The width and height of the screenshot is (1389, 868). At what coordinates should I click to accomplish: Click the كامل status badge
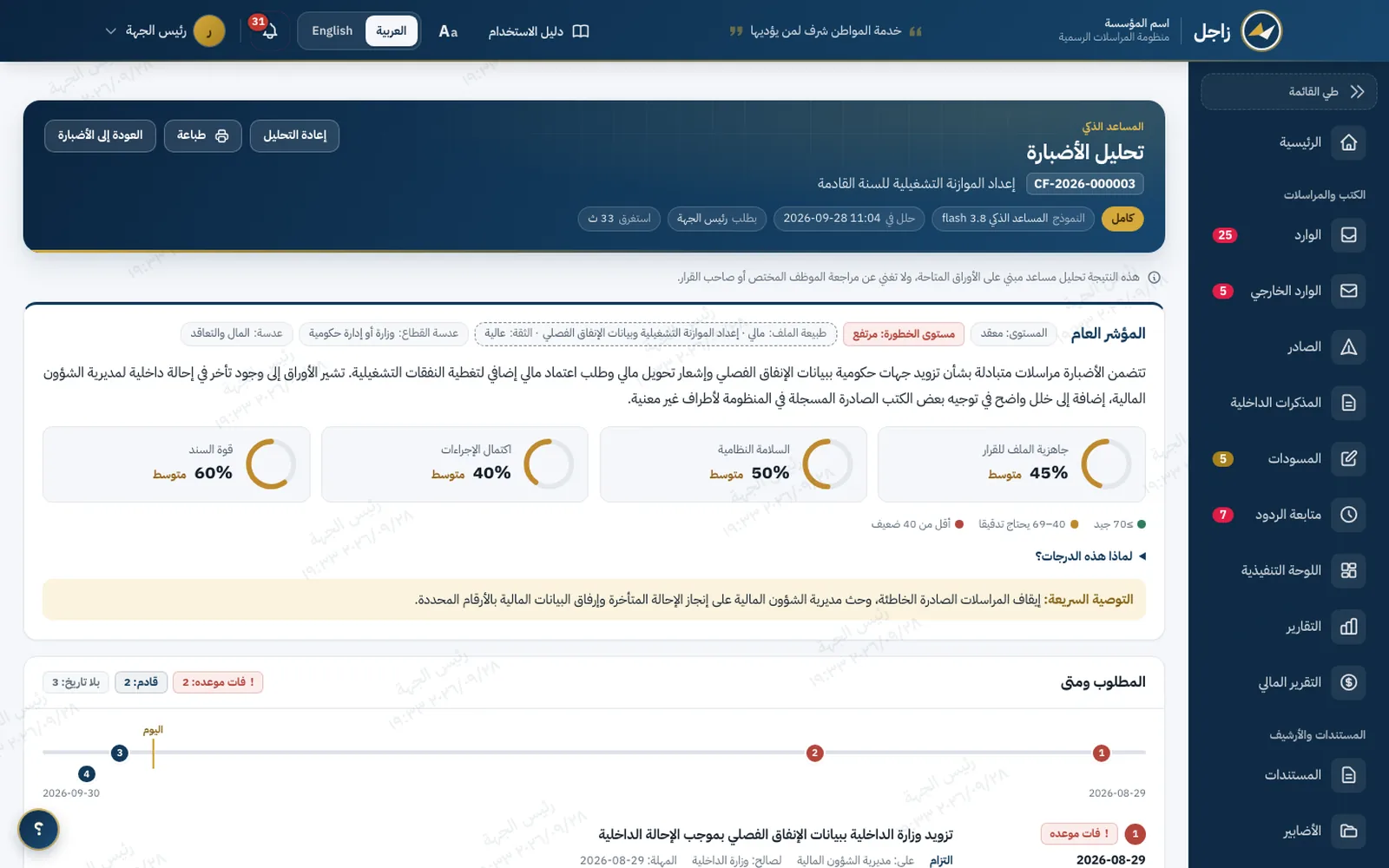click(1122, 218)
